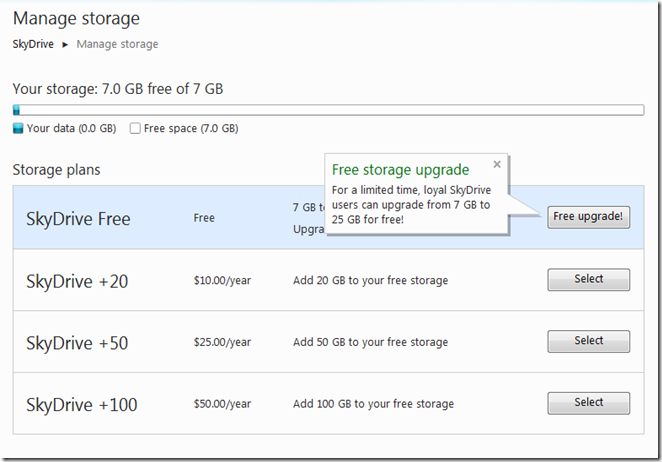Close the Free storage upgrade tooltip
The width and height of the screenshot is (662, 462).
click(497, 165)
